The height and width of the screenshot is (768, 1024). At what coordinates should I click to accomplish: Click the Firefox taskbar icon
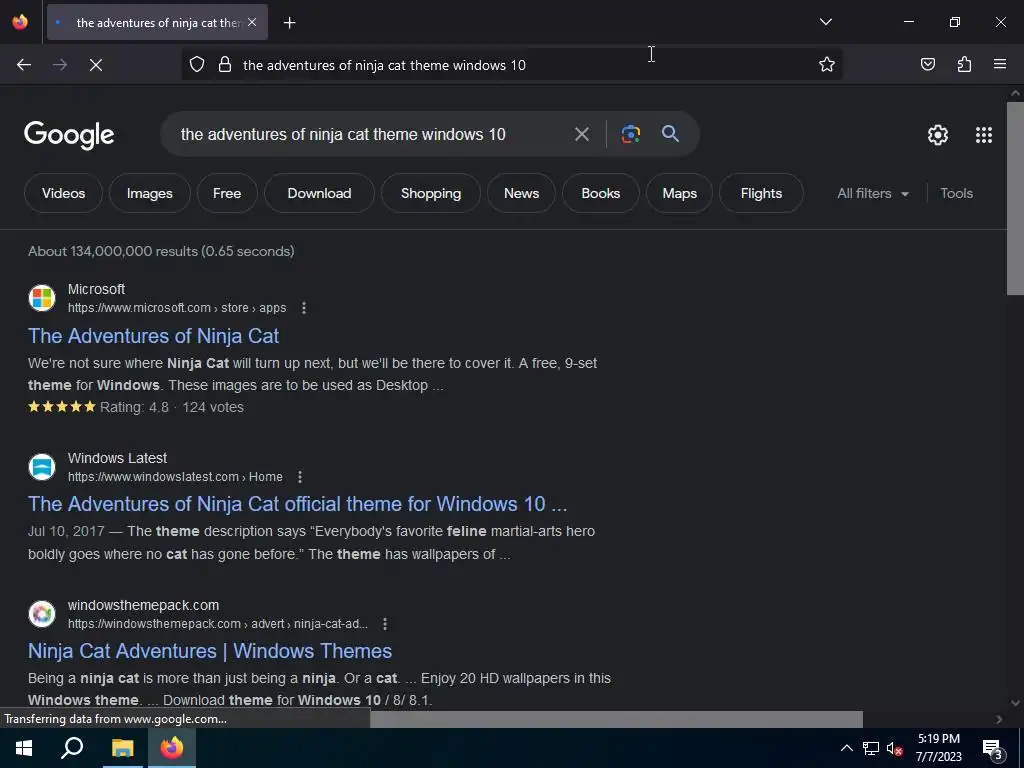click(172, 748)
